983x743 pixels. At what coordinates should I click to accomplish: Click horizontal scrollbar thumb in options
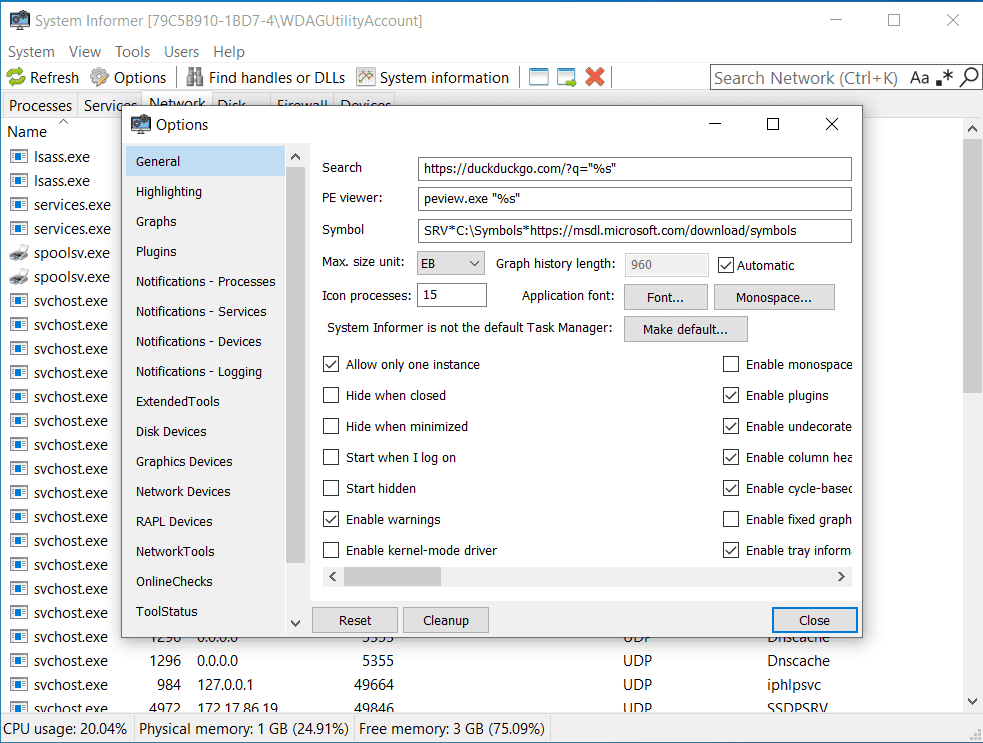(392, 576)
